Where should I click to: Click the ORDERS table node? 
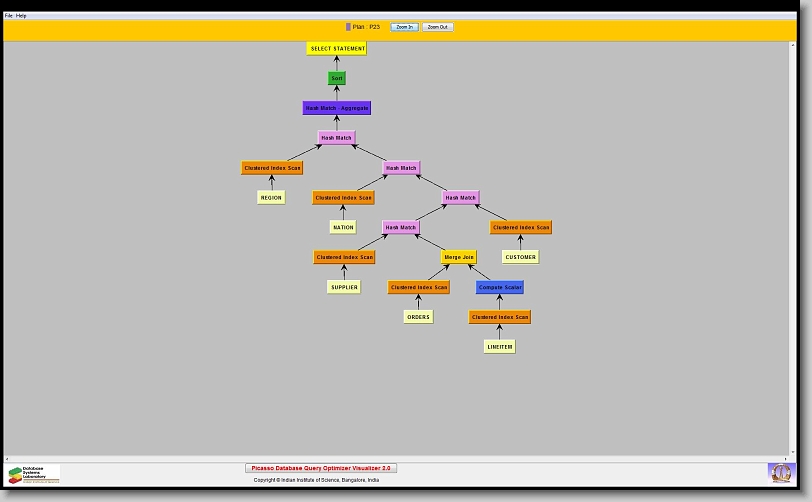[x=418, y=317]
